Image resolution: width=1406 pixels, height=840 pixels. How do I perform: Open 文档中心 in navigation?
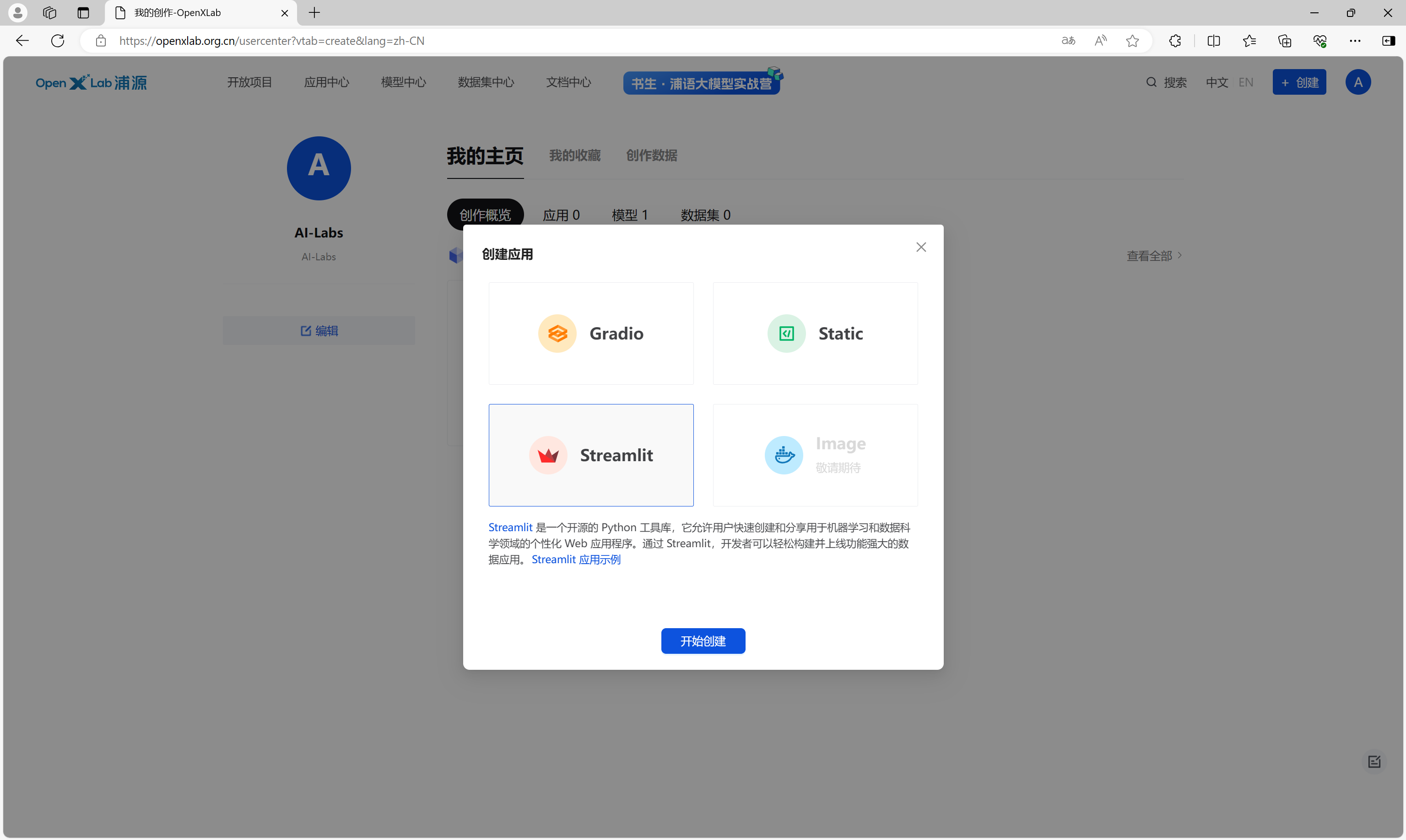(568, 83)
